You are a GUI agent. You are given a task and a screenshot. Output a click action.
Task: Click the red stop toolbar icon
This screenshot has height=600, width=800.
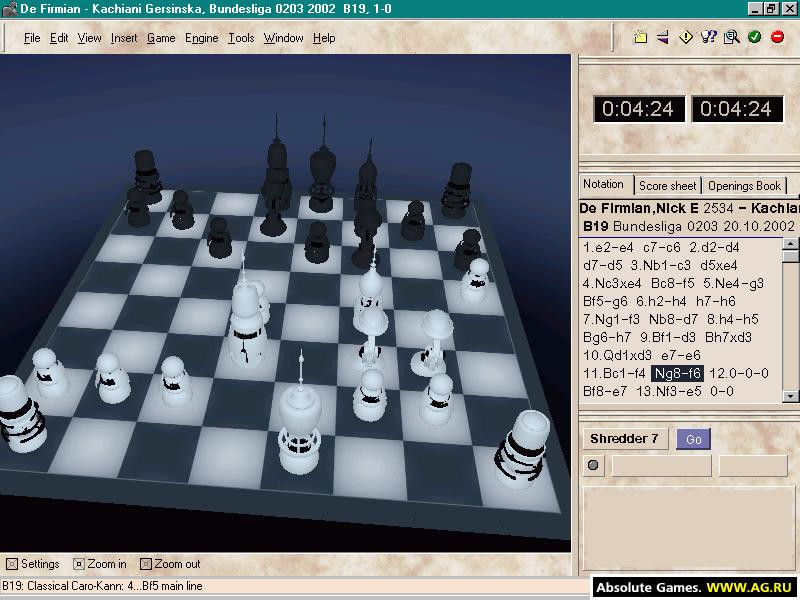(x=778, y=37)
